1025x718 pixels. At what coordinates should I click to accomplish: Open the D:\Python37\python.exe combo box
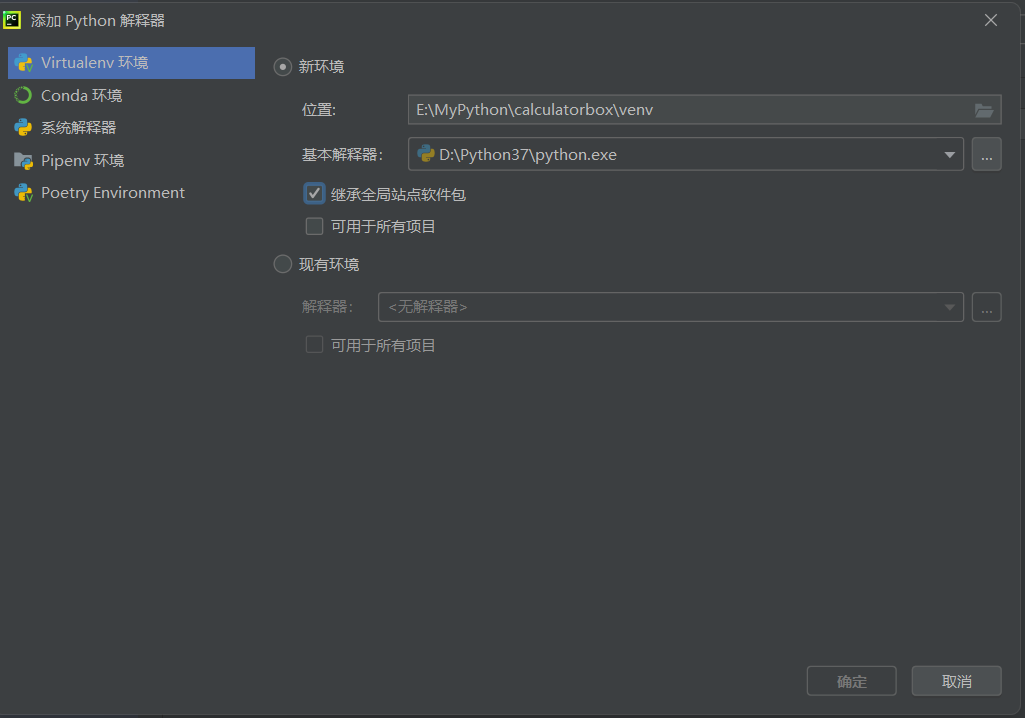[686, 154]
